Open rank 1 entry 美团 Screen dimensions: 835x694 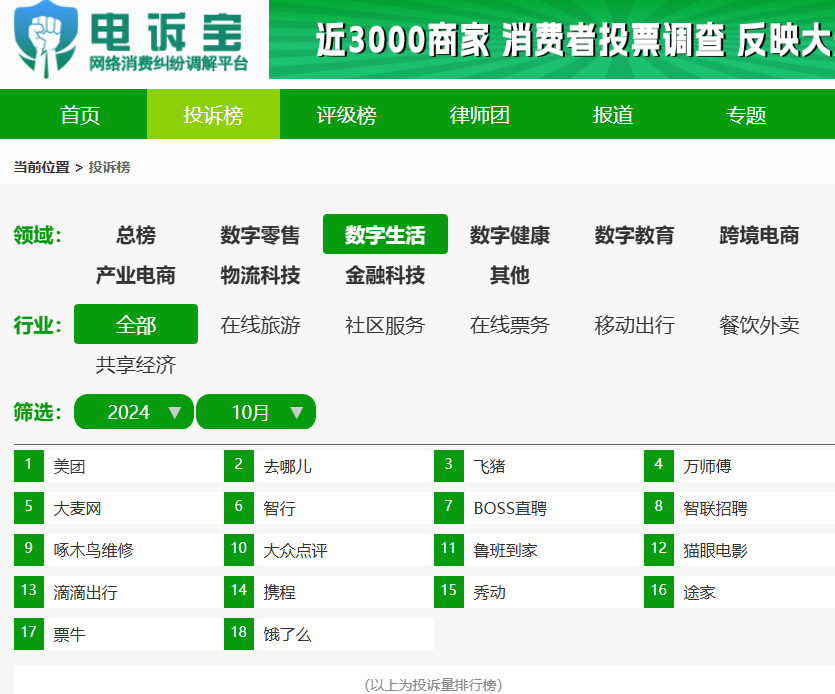click(69, 467)
